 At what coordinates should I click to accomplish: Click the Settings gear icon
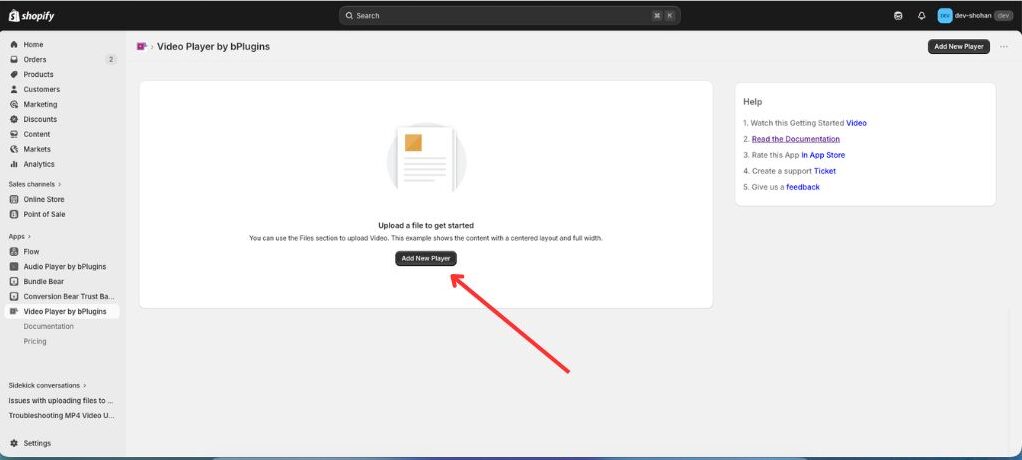14,443
